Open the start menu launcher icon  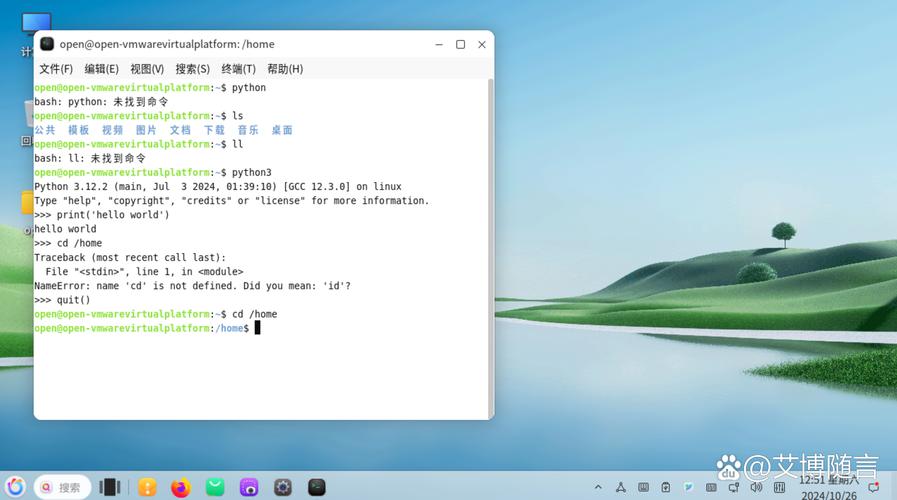coord(15,487)
